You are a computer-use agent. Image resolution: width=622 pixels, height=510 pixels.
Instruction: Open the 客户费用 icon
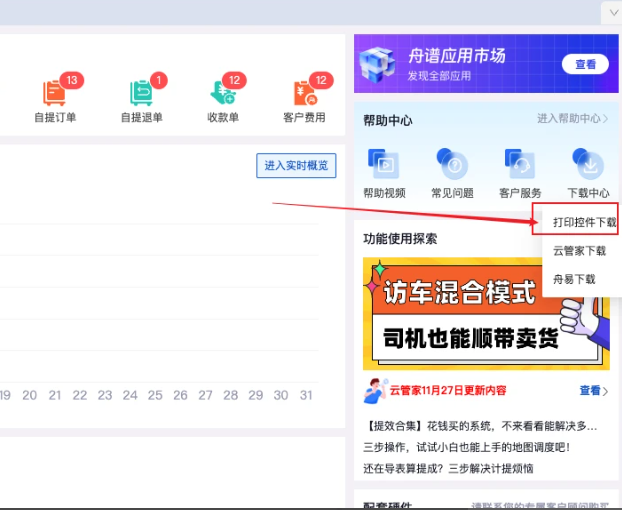pos(304,93)
